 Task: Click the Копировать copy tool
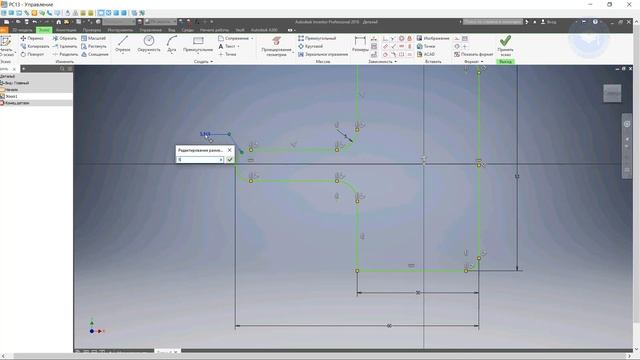click(x=35, y=46)
